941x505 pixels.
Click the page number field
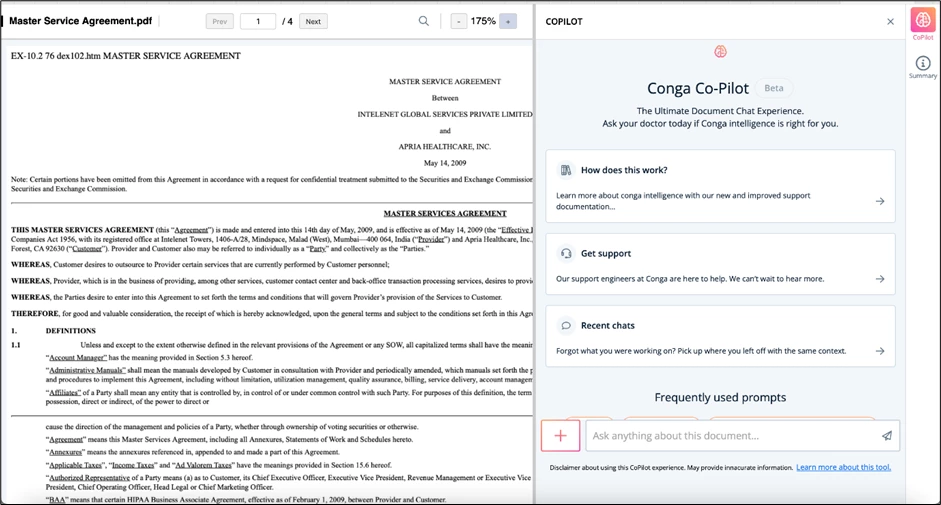point(258,22)
